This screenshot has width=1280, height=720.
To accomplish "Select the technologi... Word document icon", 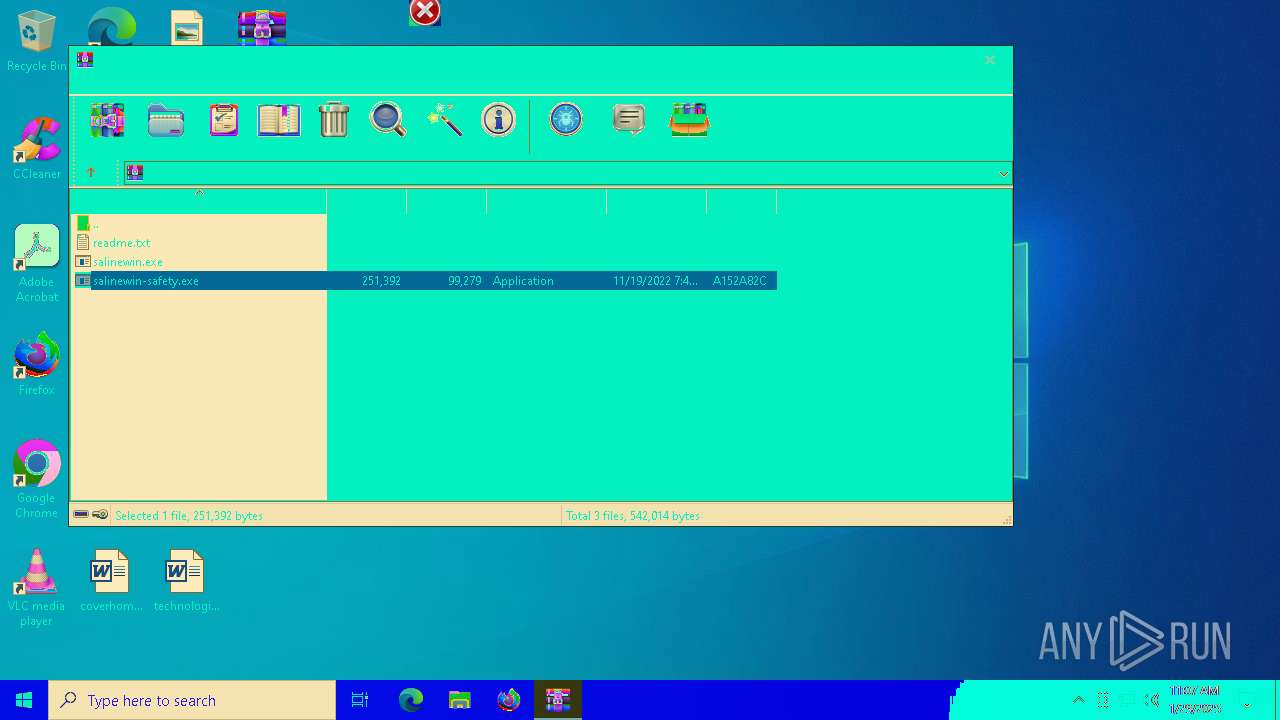I will [186, 580].
